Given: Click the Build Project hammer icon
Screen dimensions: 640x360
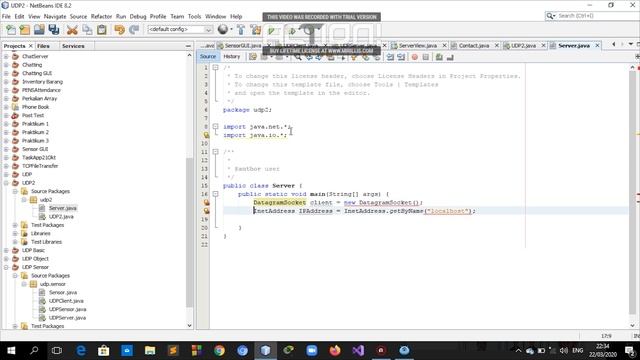Looking at the screenshot, I should click(241, 29).
